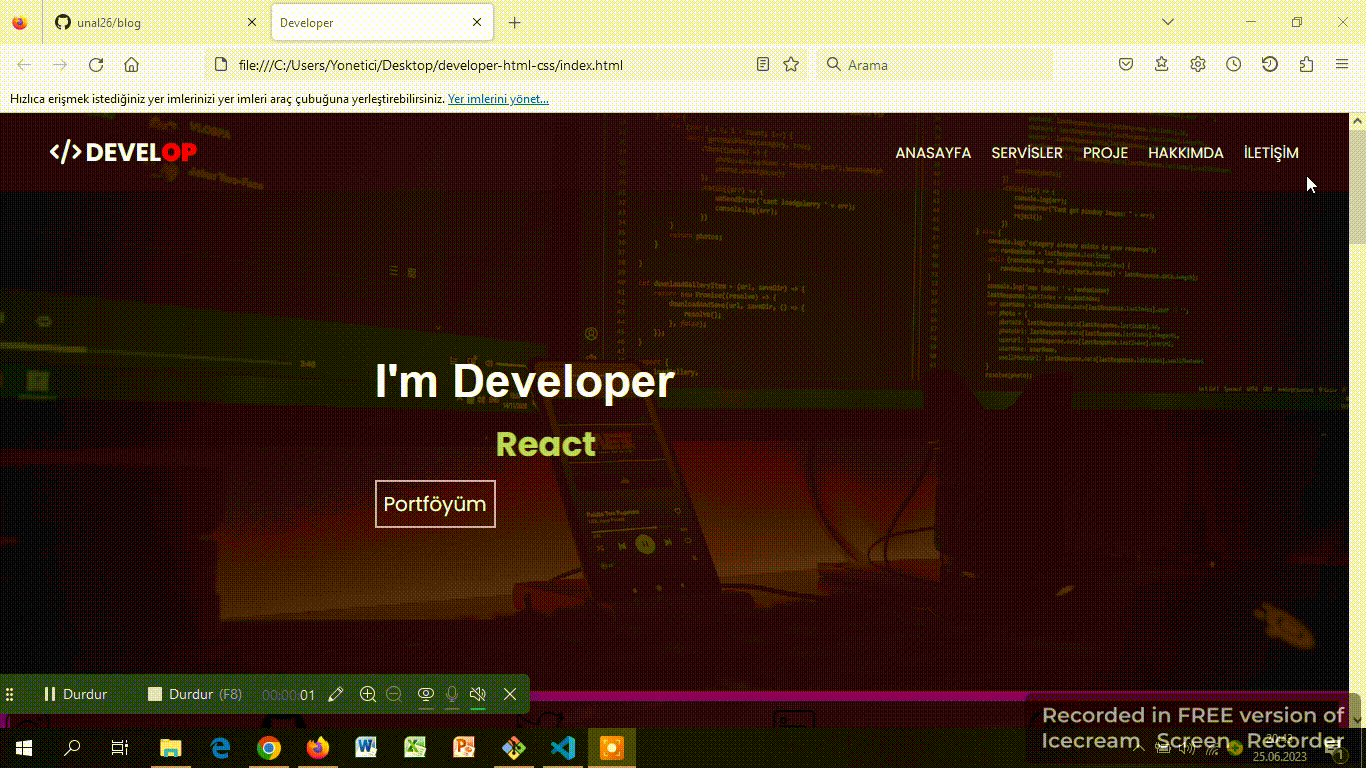Open the Firefox hamburger application menu
The image size is (1366, 768).
pos(1342,65)
